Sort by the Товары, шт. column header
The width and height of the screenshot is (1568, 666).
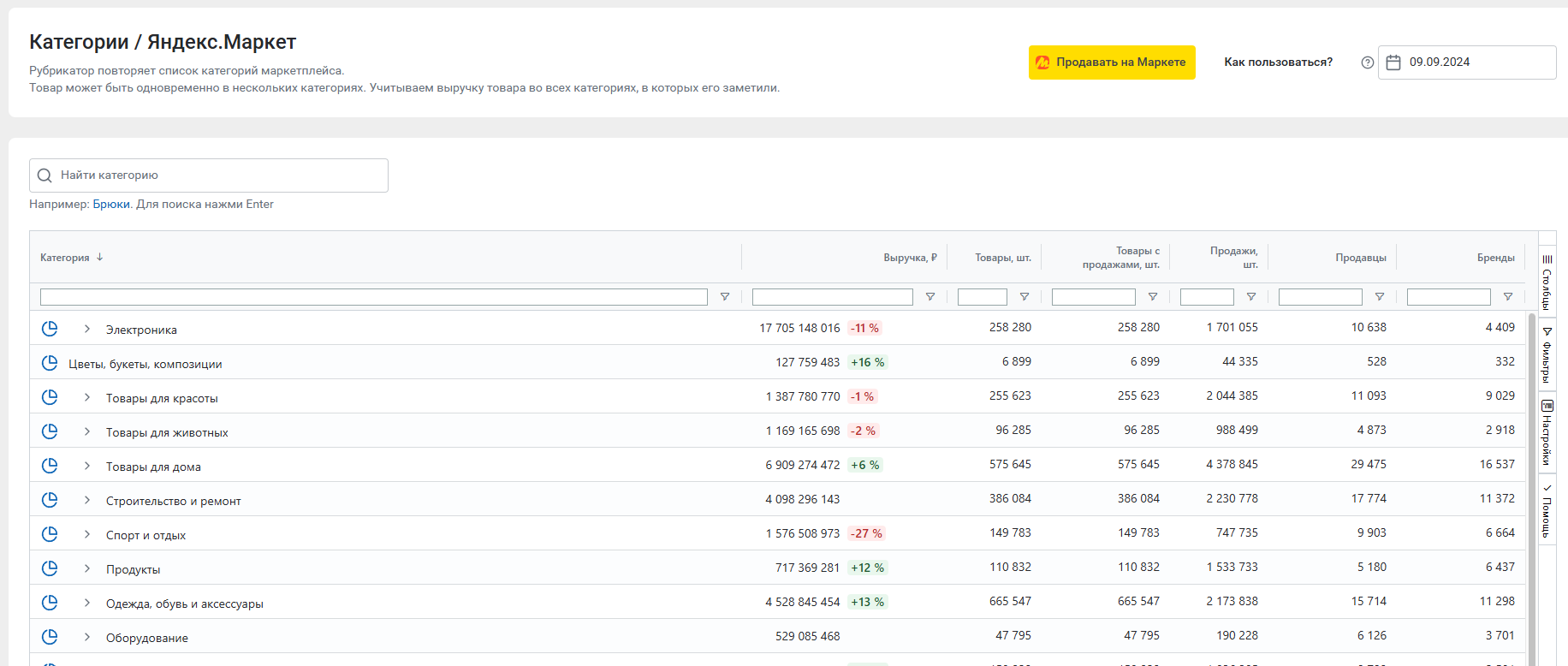coord(1003,258)
